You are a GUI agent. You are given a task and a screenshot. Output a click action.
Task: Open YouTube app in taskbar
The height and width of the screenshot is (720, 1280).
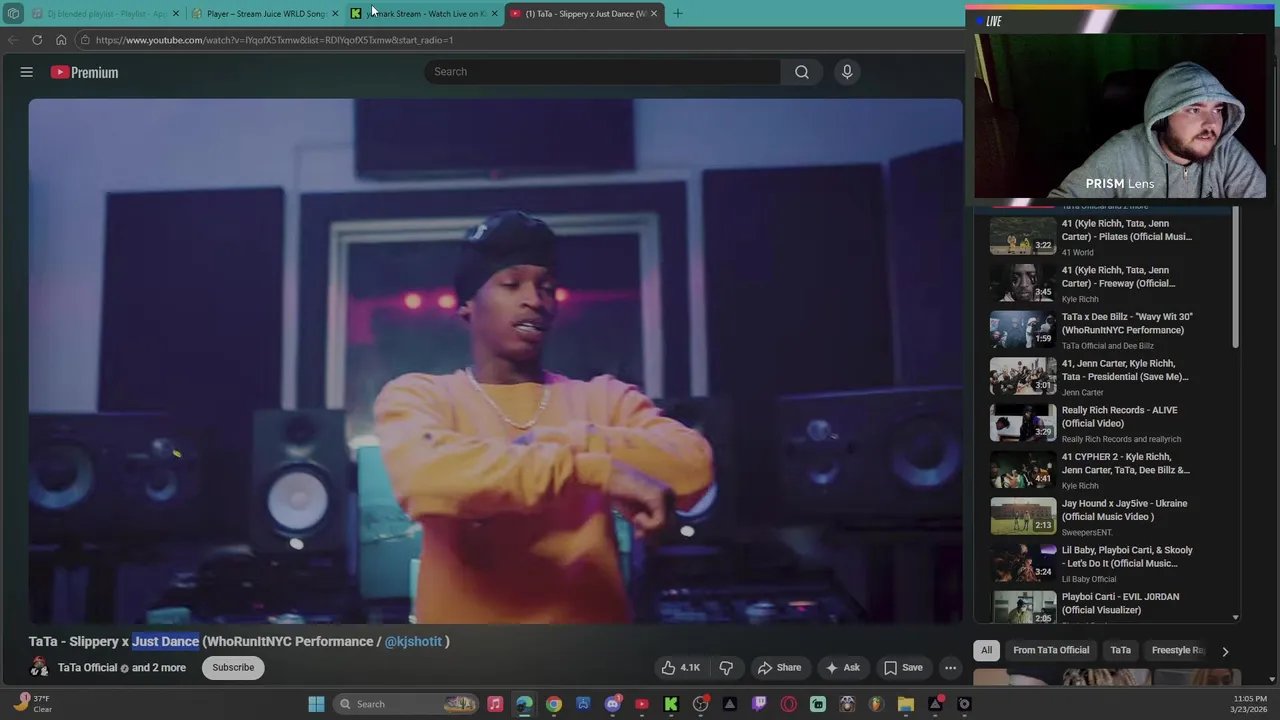click(x=642, y=704)
